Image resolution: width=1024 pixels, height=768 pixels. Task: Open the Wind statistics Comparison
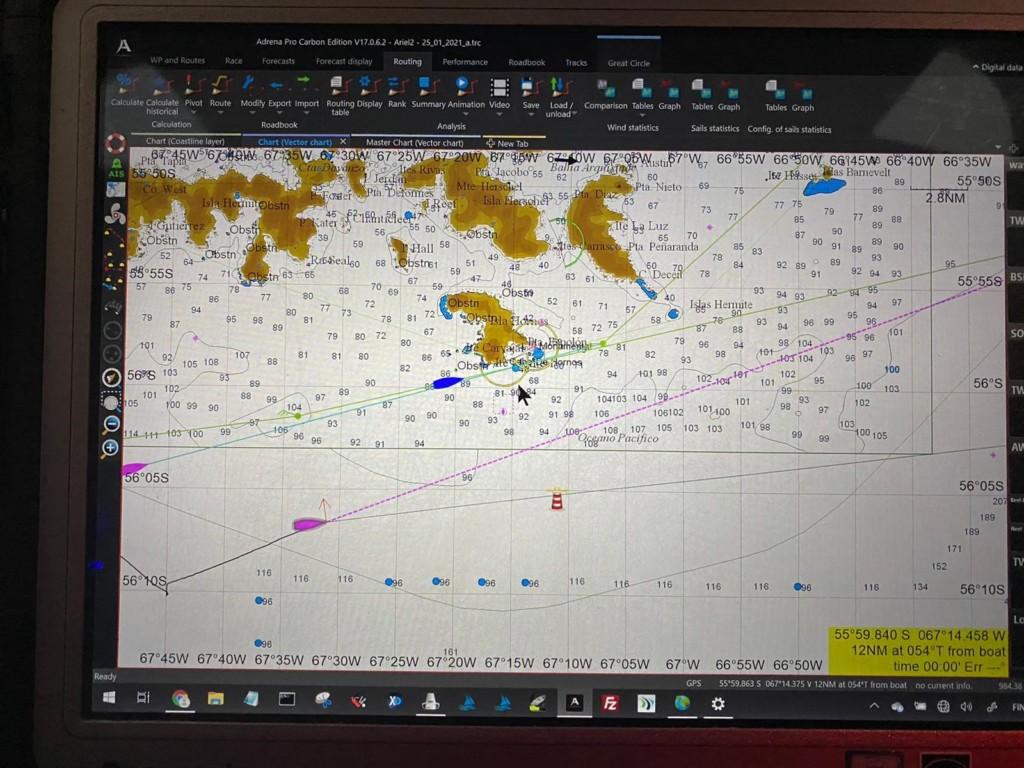(x=605, y=95)
